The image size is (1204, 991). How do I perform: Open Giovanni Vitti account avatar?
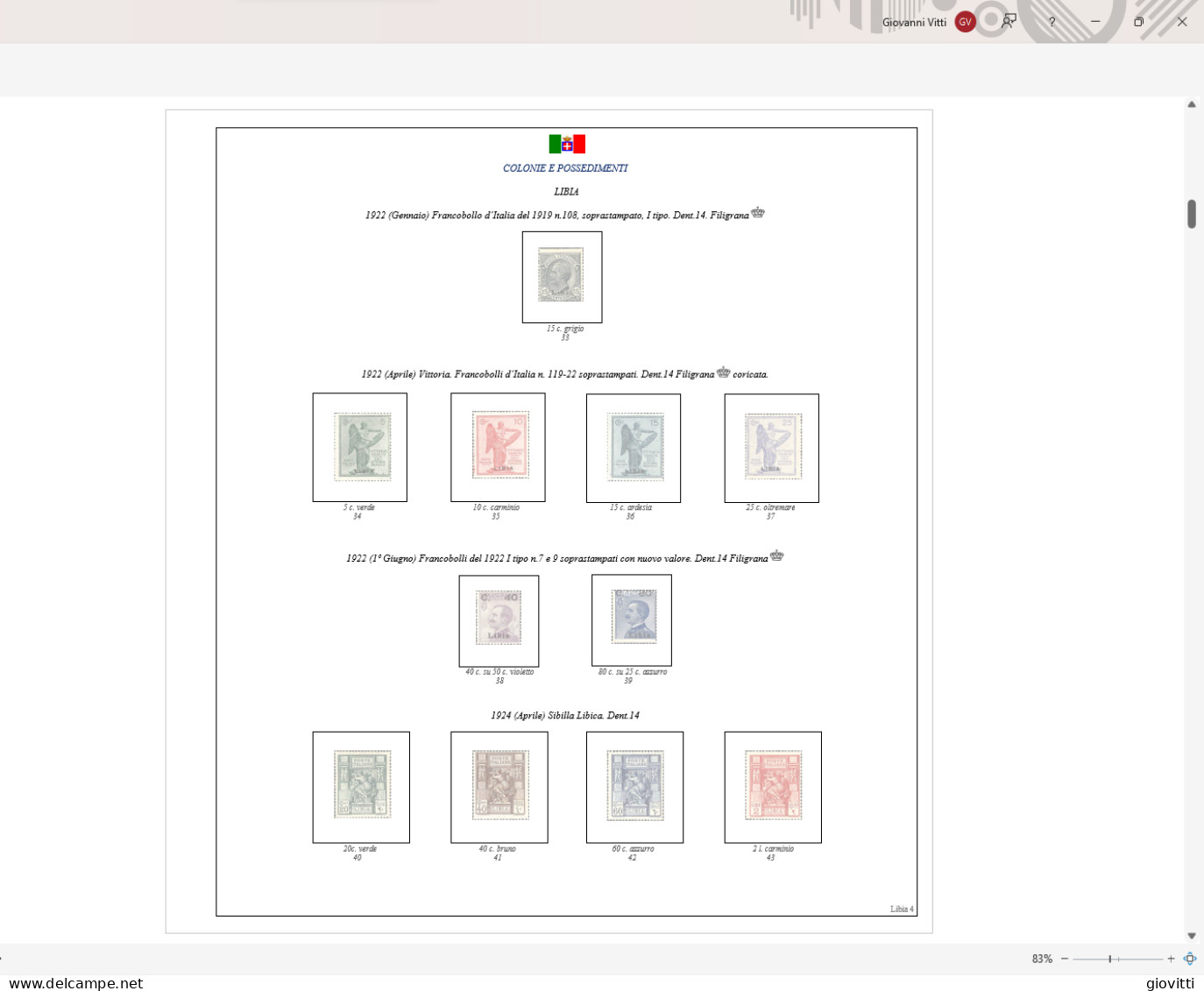pos(965,22)
